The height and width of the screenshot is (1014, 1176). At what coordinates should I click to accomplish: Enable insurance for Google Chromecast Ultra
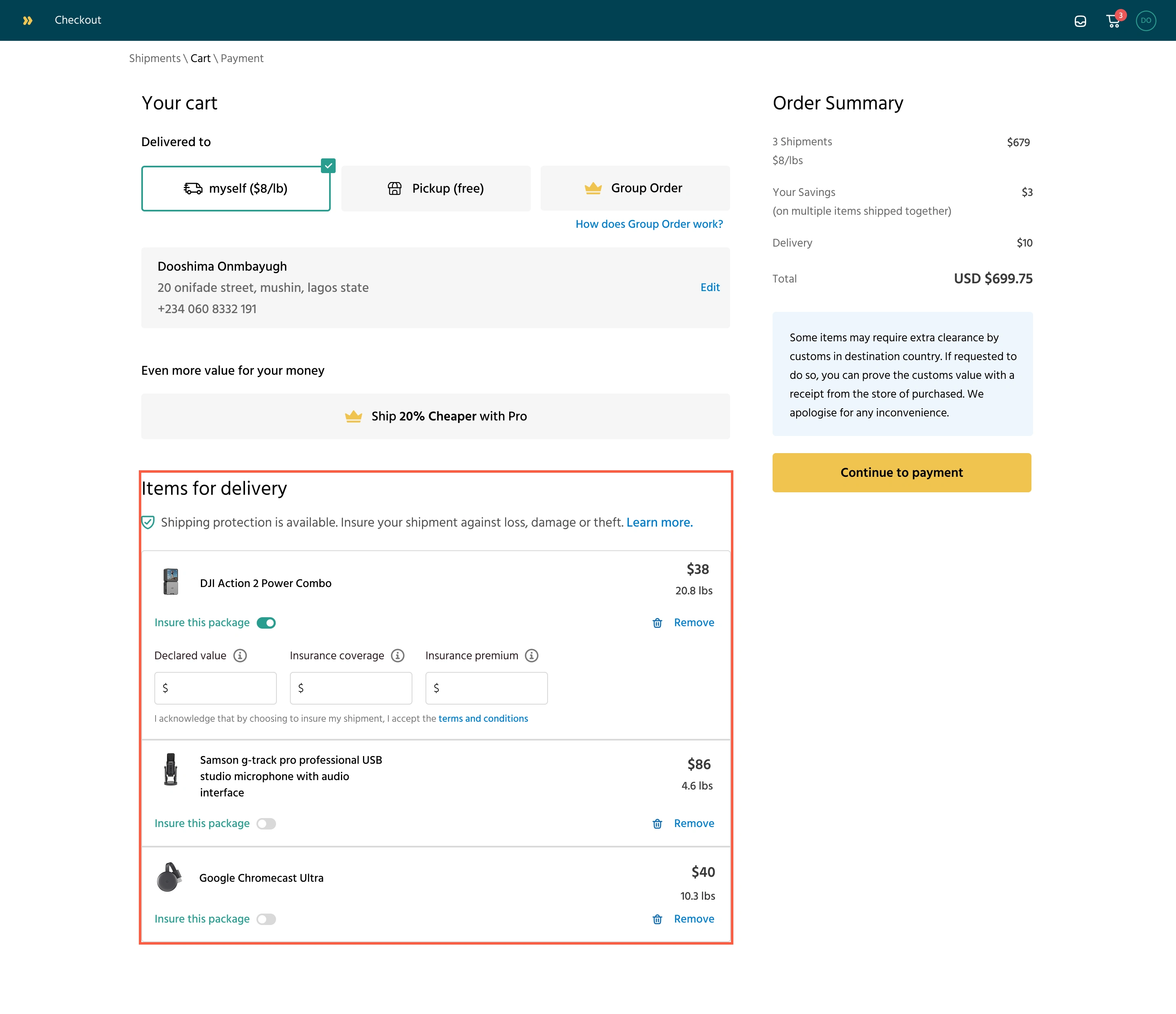pyautogui.click(x=266, y=918)
